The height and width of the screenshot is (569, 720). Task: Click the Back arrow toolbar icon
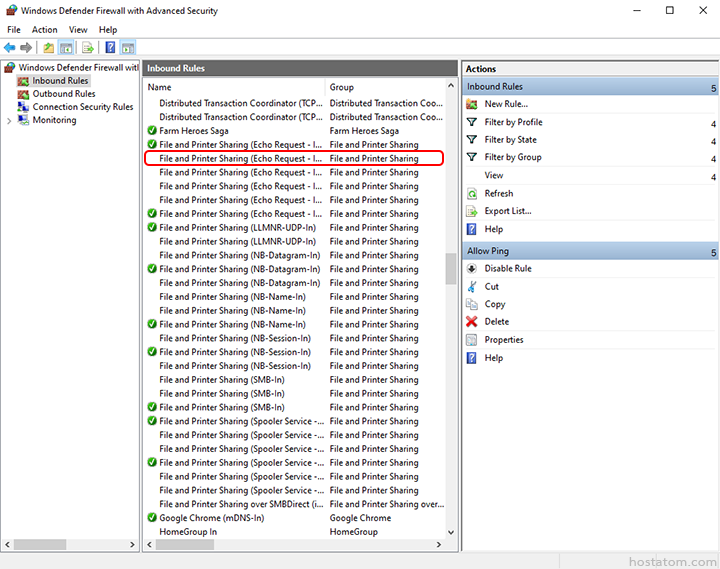[10, 47]
